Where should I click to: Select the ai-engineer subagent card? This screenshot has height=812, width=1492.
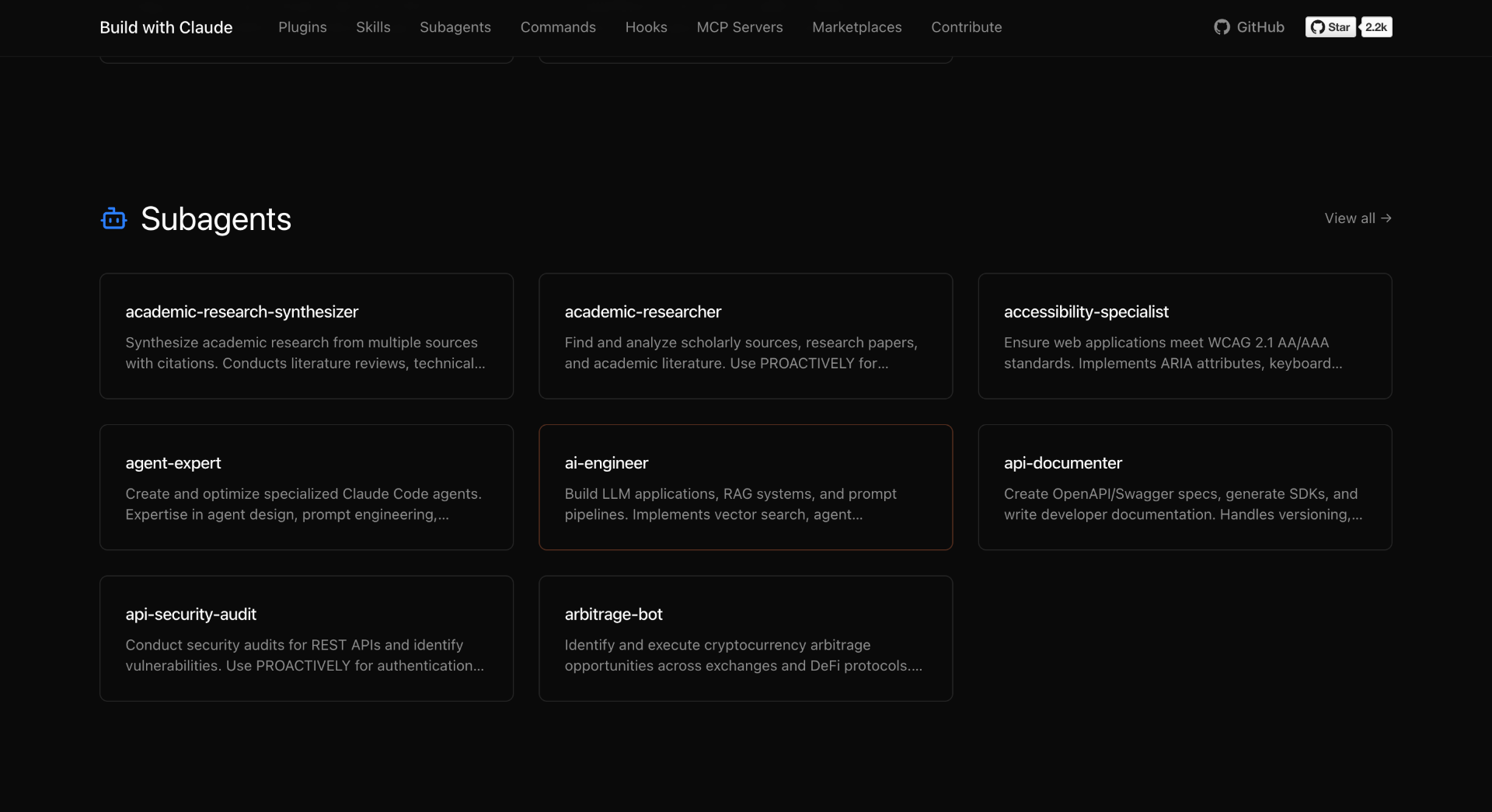point(745,487)
